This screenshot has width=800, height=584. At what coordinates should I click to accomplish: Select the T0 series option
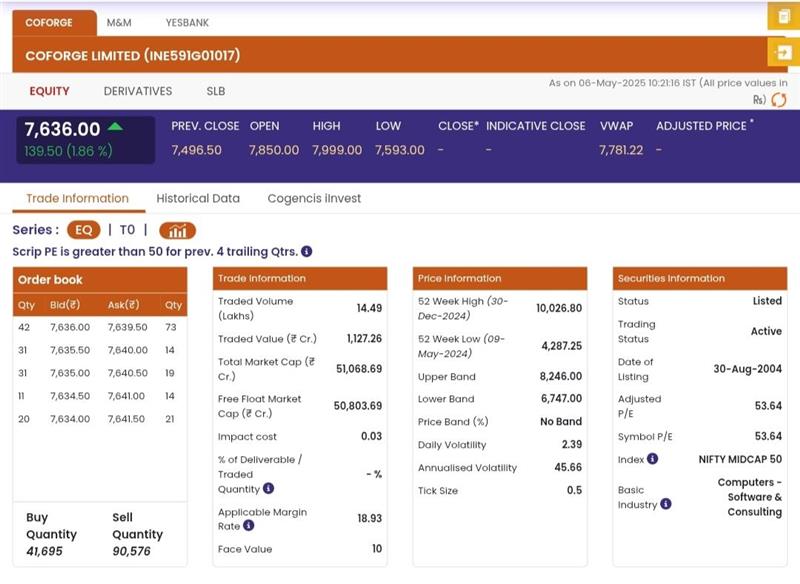(x=127, y=230)
